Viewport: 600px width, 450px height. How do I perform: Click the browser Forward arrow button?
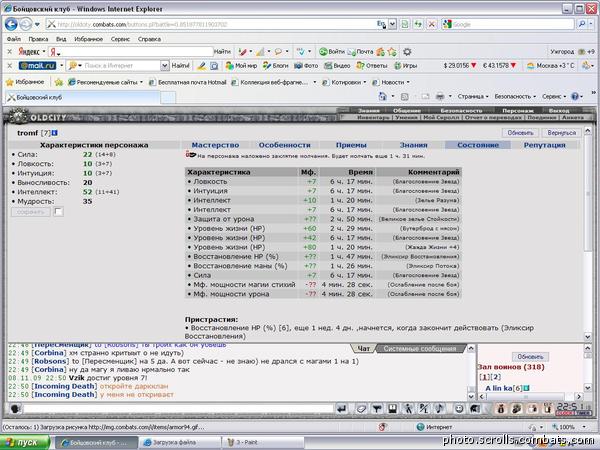click(26, 24)
